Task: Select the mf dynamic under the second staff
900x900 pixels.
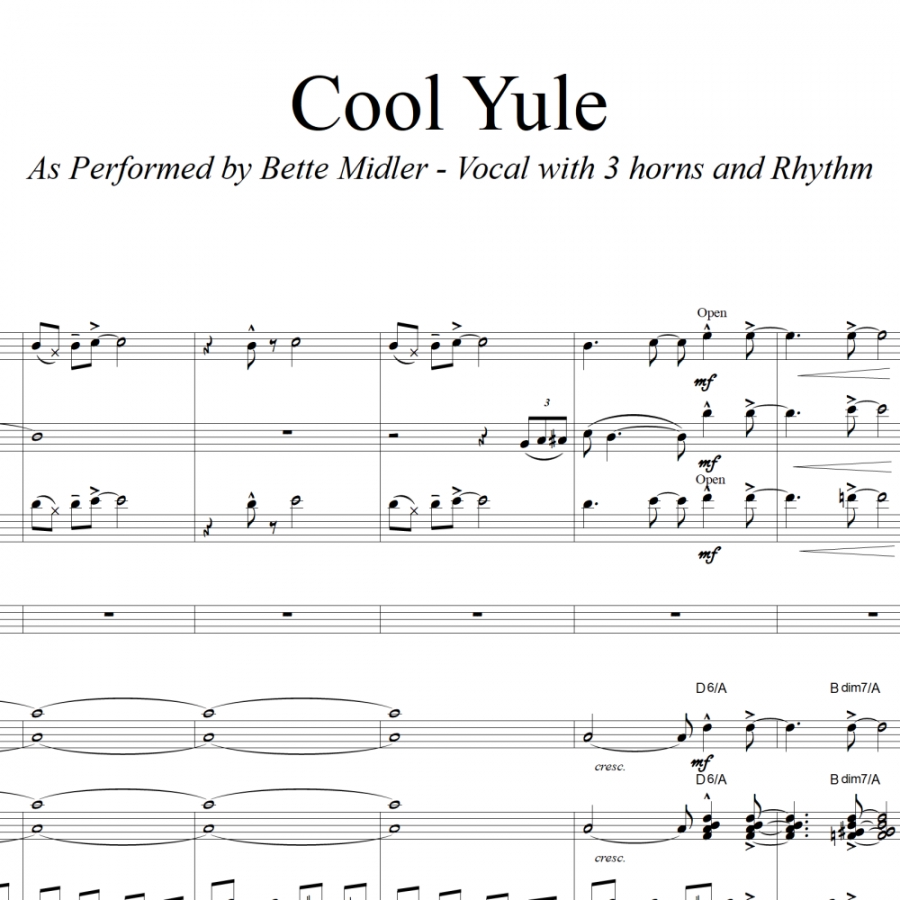Action: 707,462
